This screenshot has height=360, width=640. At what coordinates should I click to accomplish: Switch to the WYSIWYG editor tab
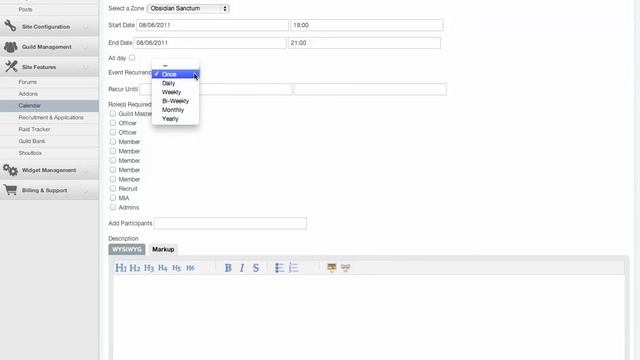tap(127, 249)
